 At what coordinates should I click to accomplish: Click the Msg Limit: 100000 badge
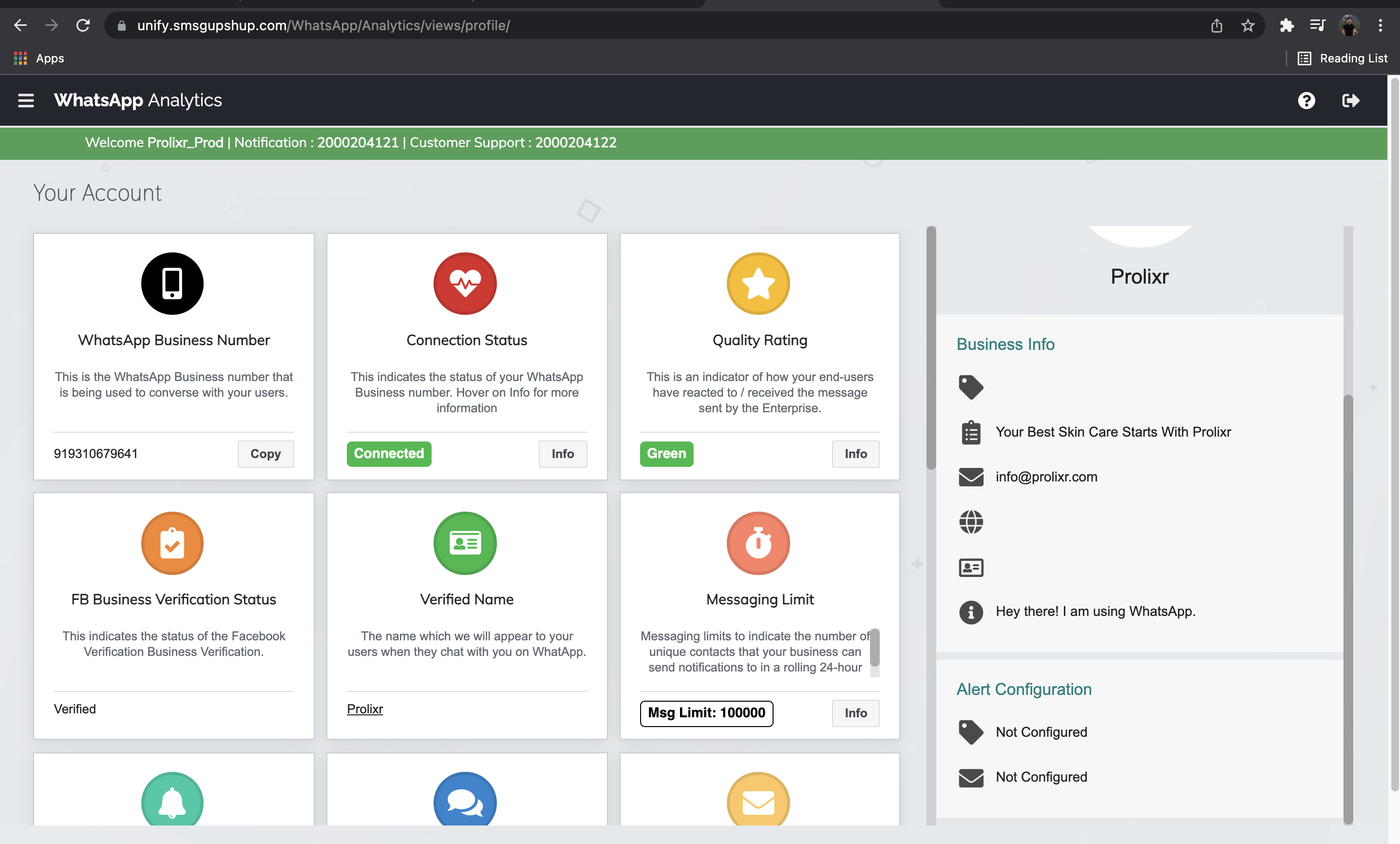tap(706, 713)
